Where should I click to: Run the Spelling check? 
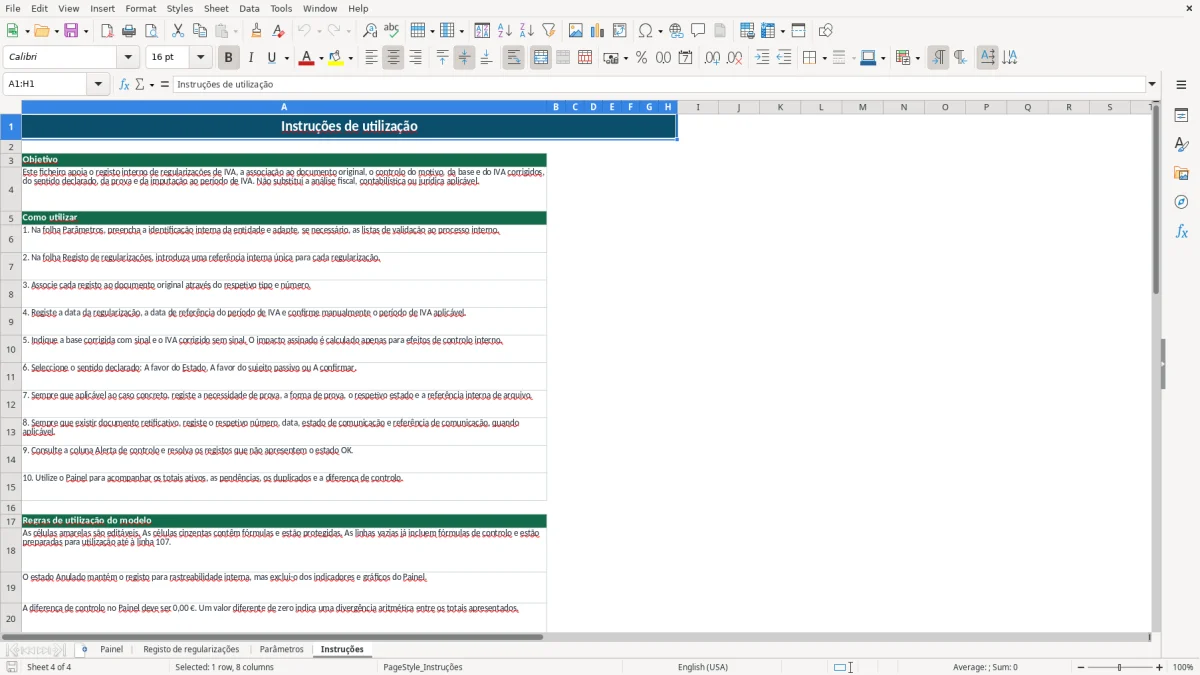pyautogui.click(x=392, y=31)
